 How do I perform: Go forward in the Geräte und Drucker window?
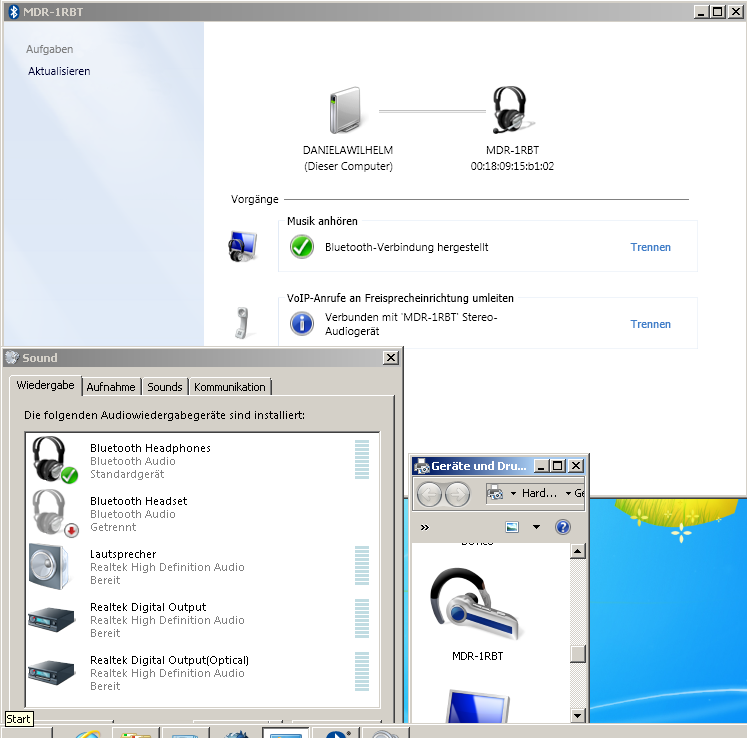coord(457,494)
